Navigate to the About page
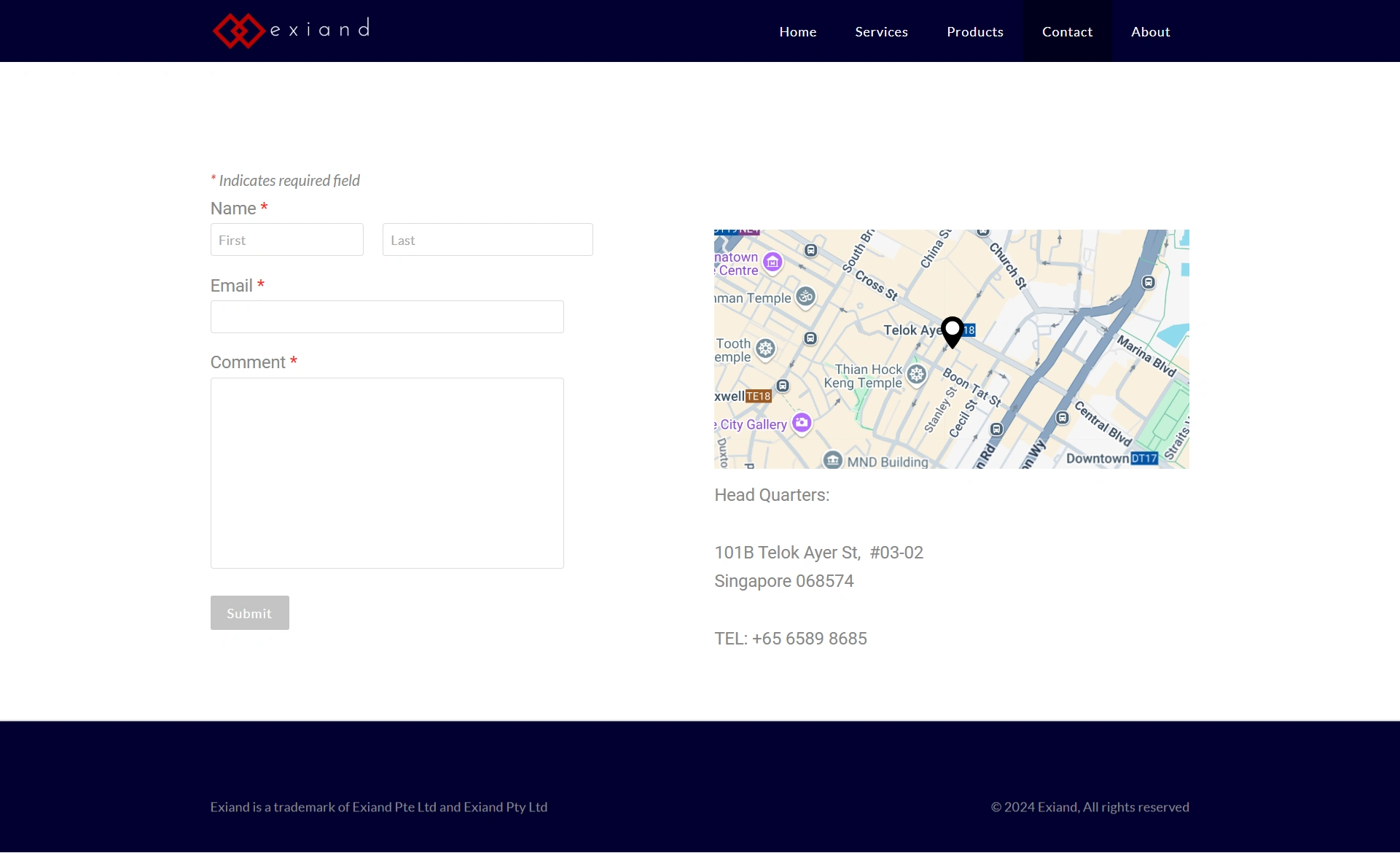 click(1150, 31)
